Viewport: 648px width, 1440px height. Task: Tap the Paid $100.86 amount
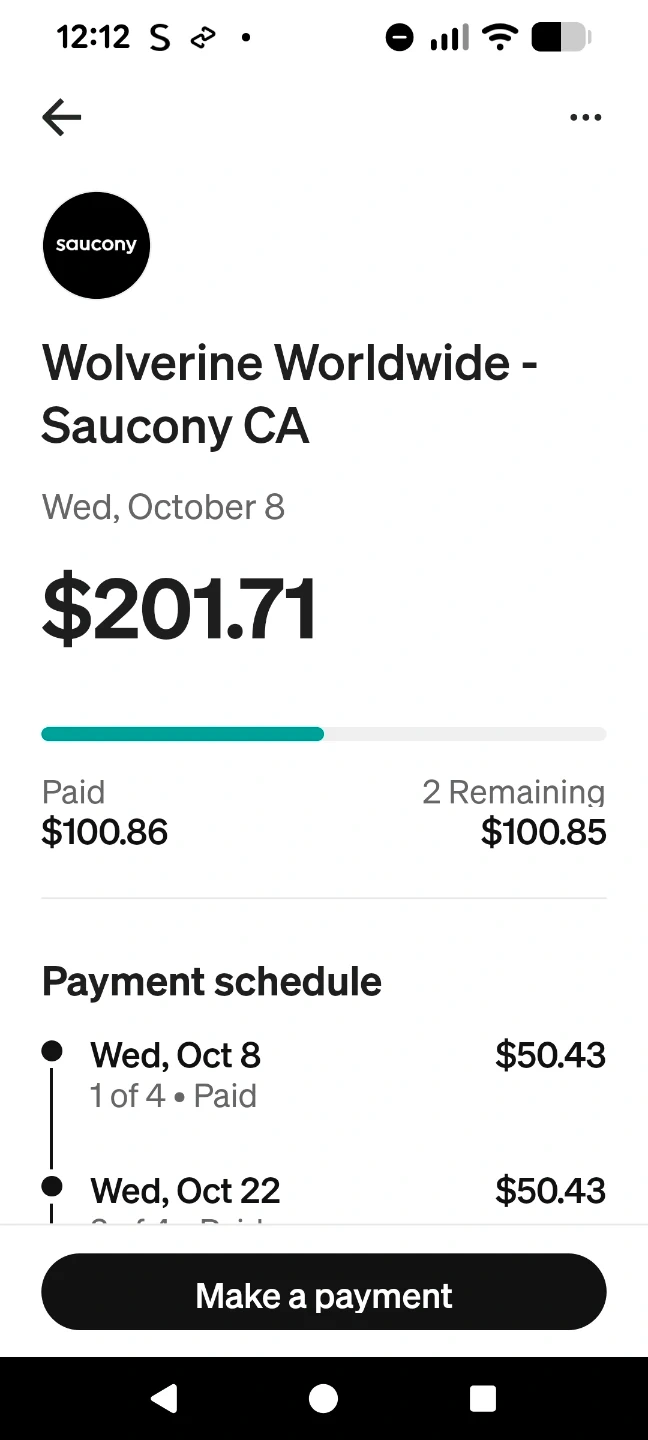[104, 832]
